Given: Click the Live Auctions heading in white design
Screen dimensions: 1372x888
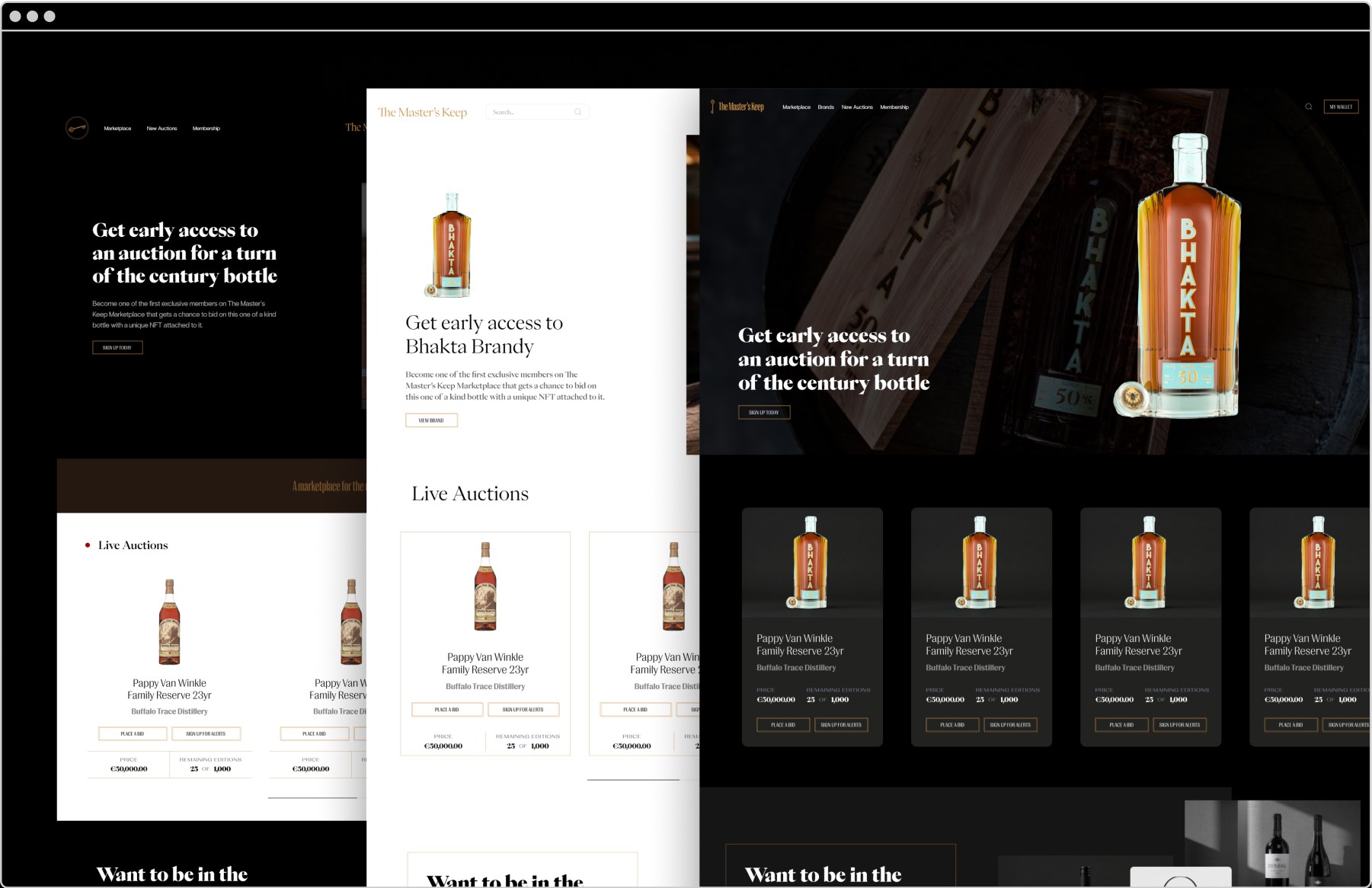Looking at the screenshot, I should click(x=470, y=494).
